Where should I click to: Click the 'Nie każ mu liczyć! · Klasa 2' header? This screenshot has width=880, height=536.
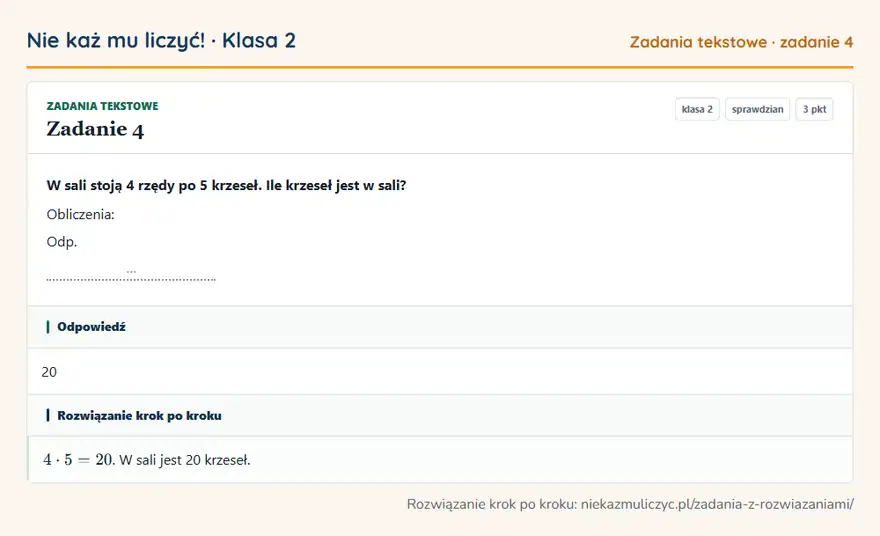(161, 40)
